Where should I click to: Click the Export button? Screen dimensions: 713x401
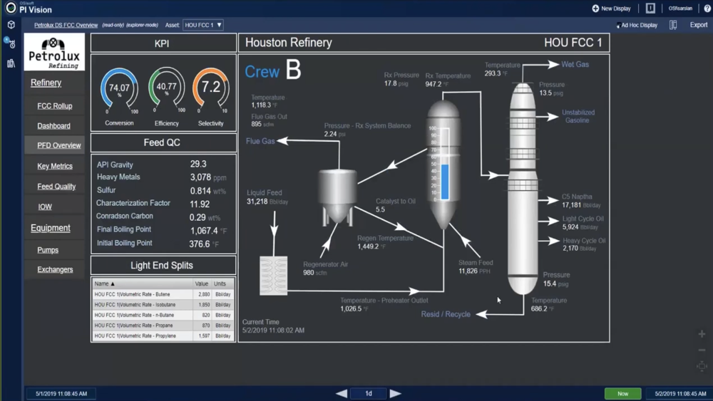[x=698, y=25]
